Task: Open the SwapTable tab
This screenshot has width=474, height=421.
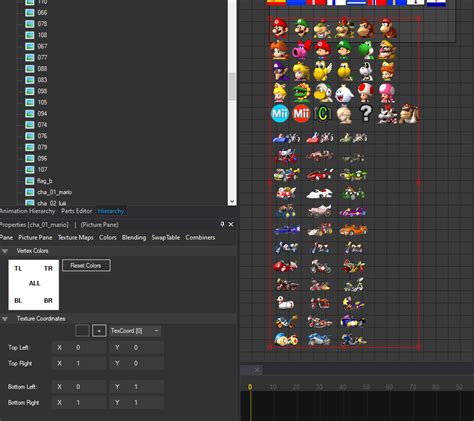Action: pyautogui.click(x=166, y=237)
